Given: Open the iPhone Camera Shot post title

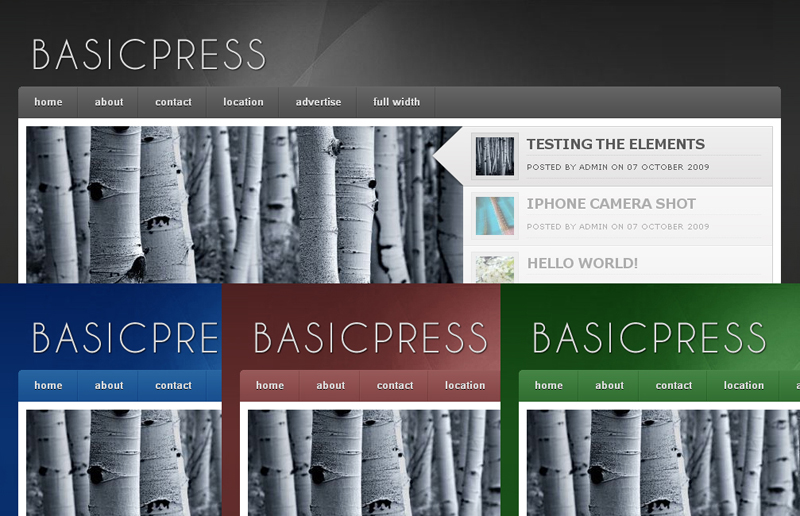Looking at the screenshot, I should coord(611,204).
